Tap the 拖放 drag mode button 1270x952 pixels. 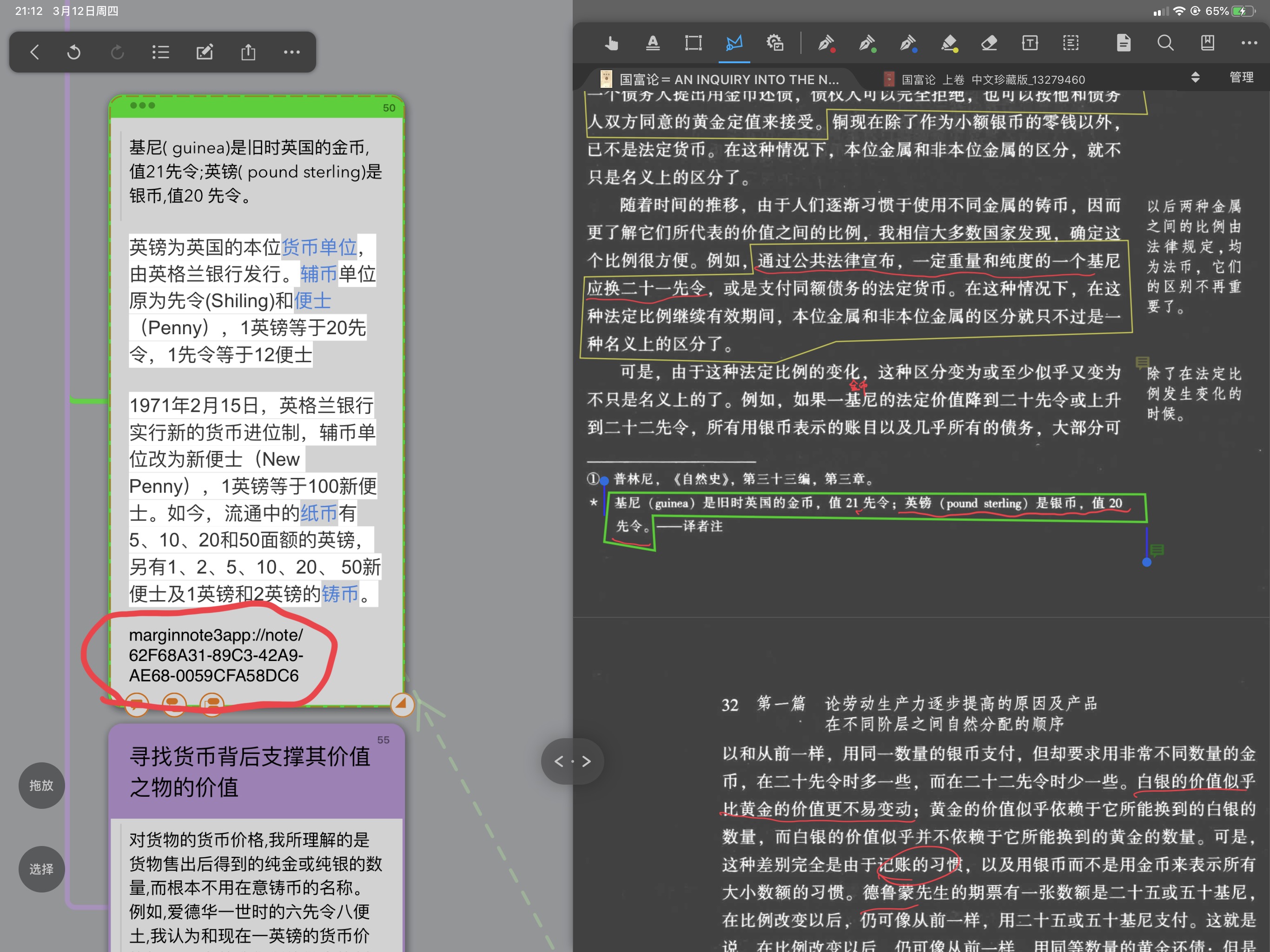41,786
